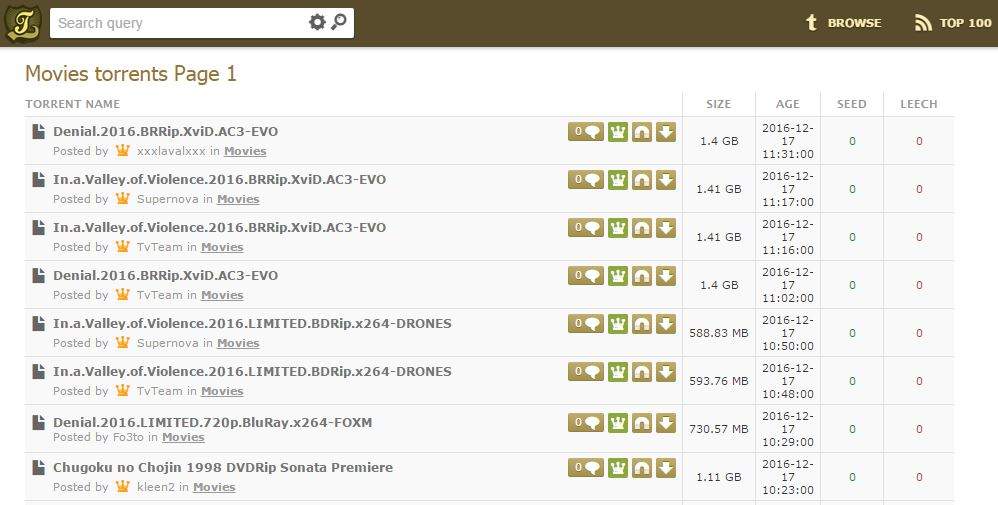
Task: Open Movies category link beside Fo3to
Action: (183, 437)
